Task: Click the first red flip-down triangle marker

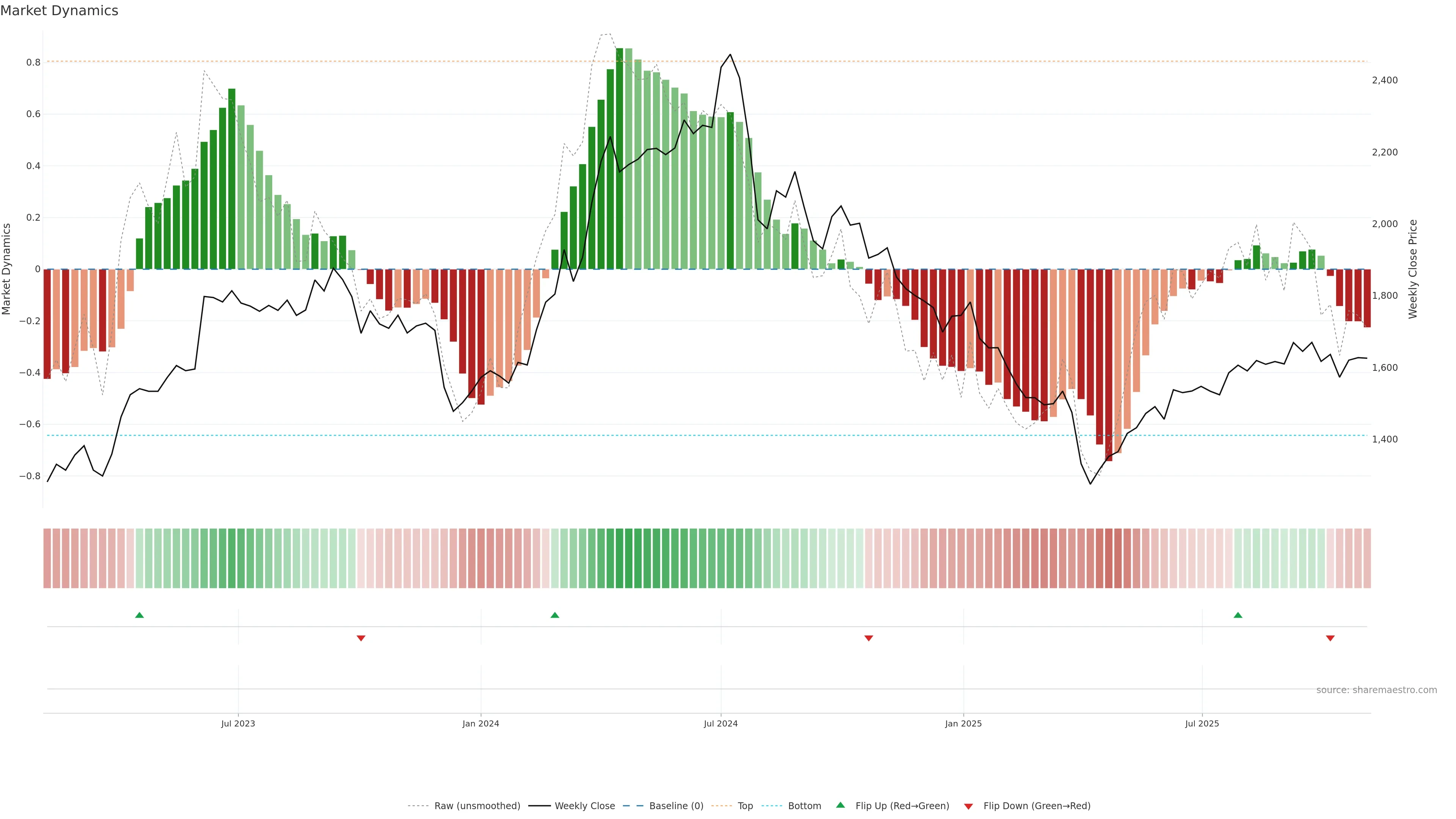Action: pyautogui.click(x=361, y=638)
